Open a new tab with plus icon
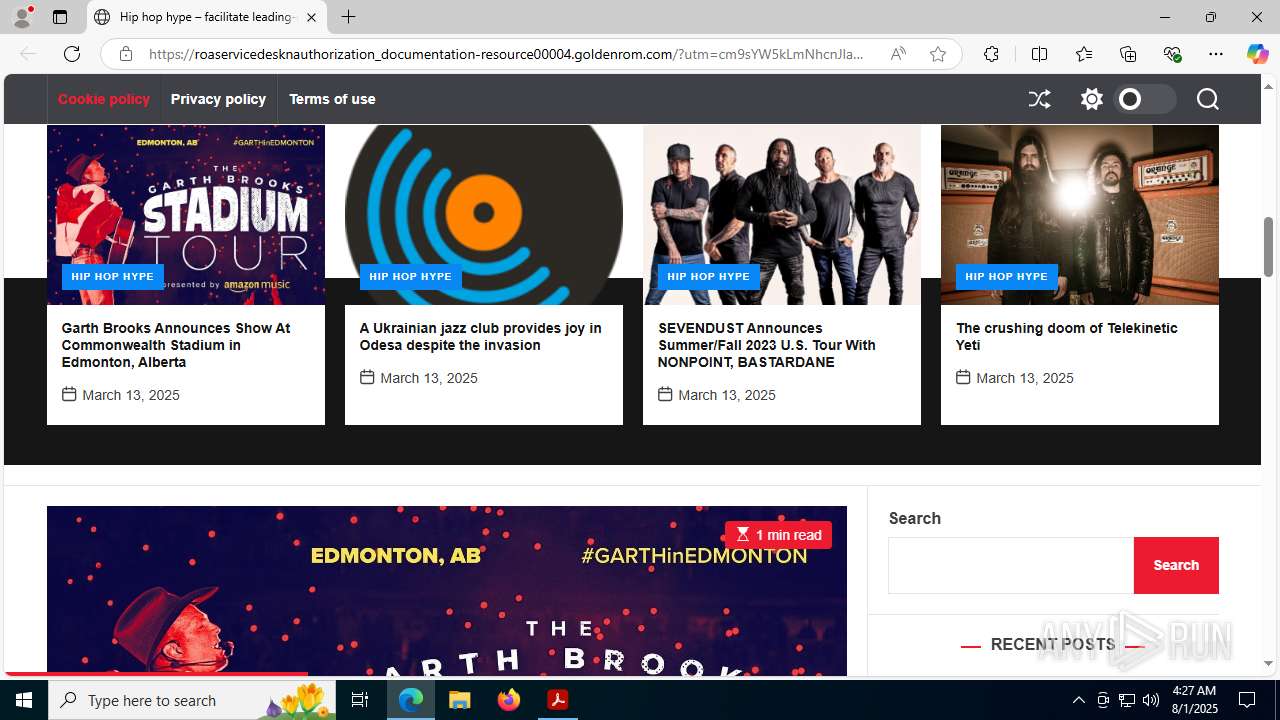 coord(348,17)
